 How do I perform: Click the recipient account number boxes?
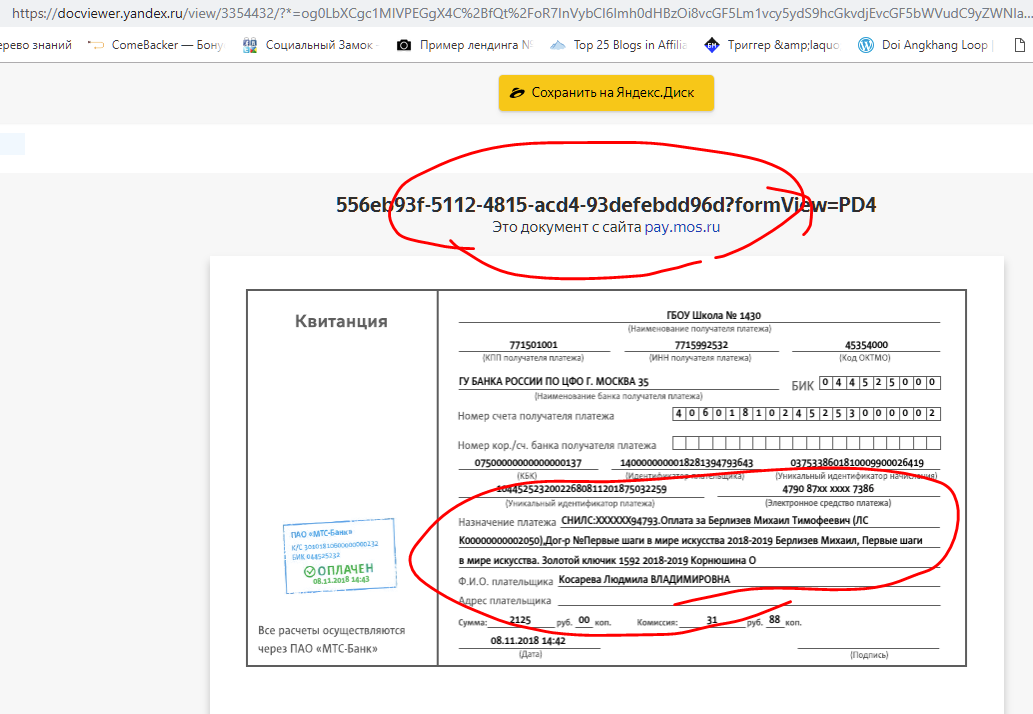[806, 414]
